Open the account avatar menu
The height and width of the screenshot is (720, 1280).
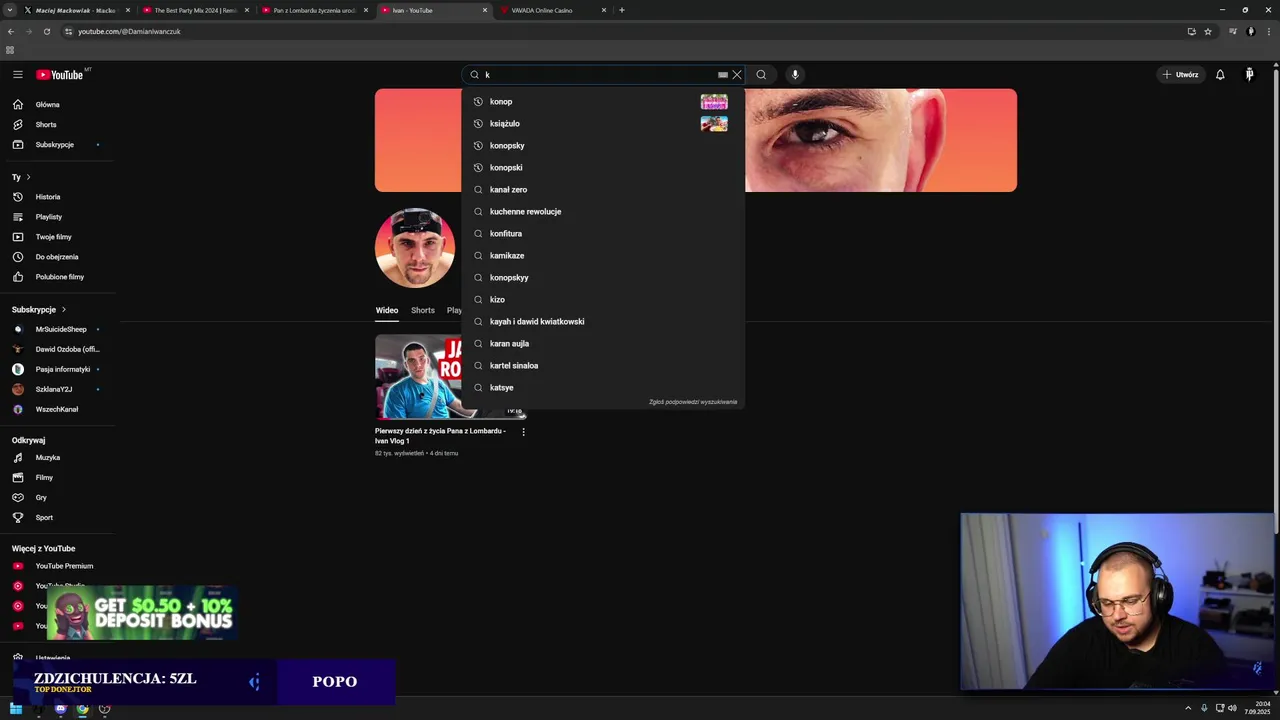(1249, 75)
